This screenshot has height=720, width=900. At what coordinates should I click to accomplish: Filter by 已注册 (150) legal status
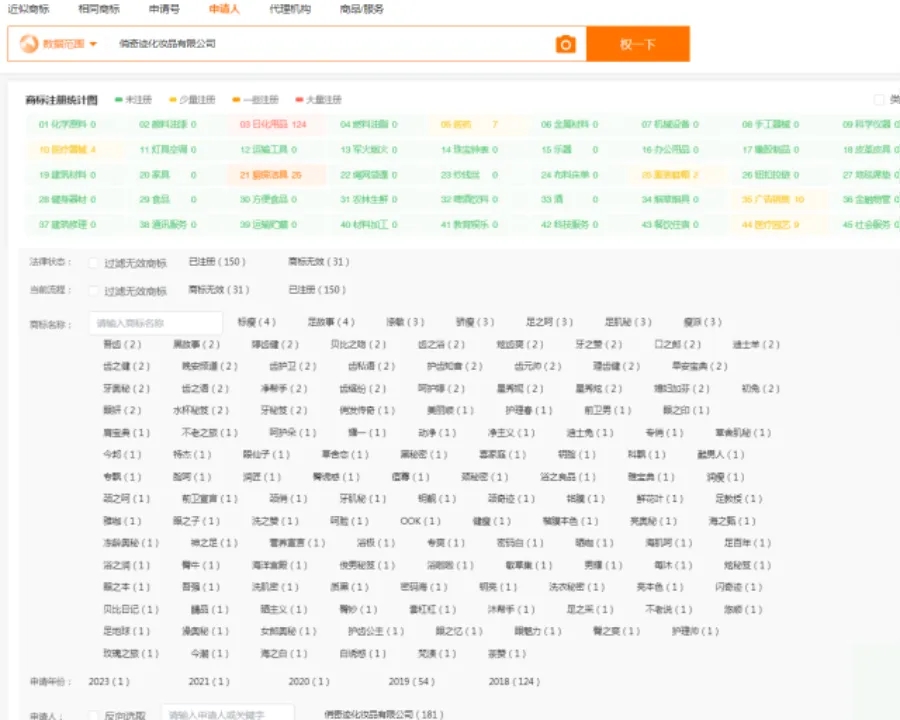(x=217, y=262)
